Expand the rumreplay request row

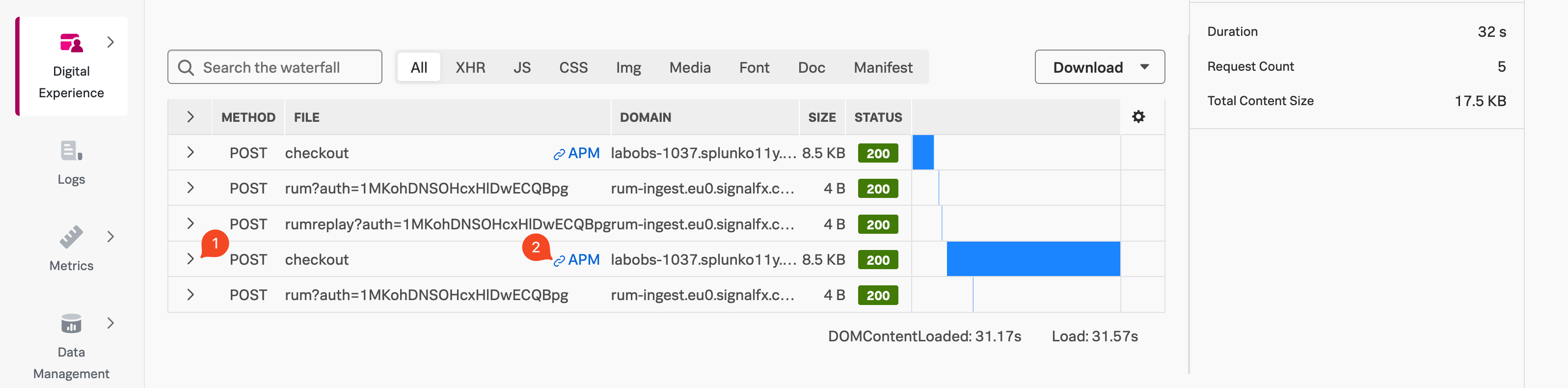(x=190, y=223)
